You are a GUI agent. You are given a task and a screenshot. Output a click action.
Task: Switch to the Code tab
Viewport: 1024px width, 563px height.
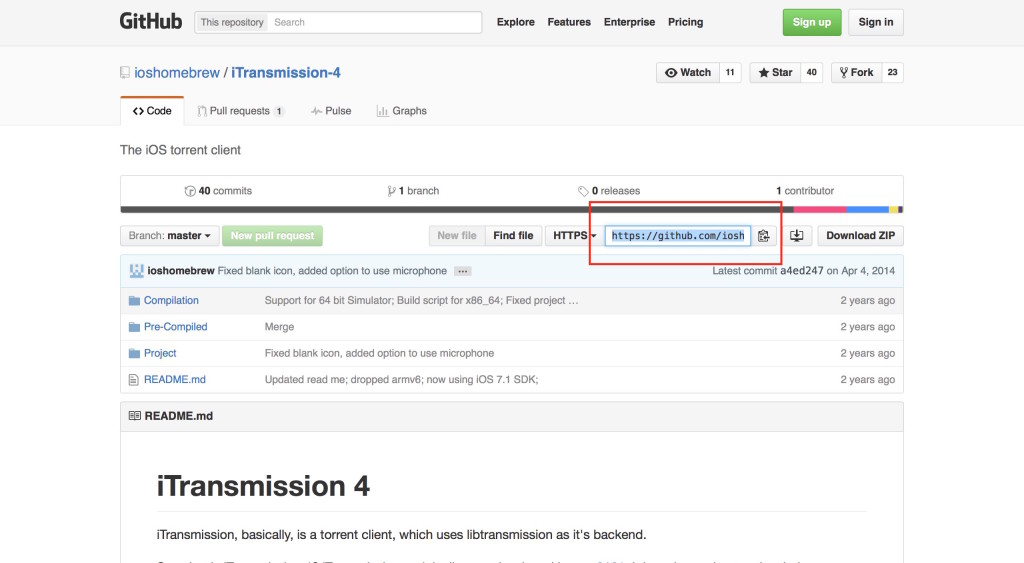152,111
